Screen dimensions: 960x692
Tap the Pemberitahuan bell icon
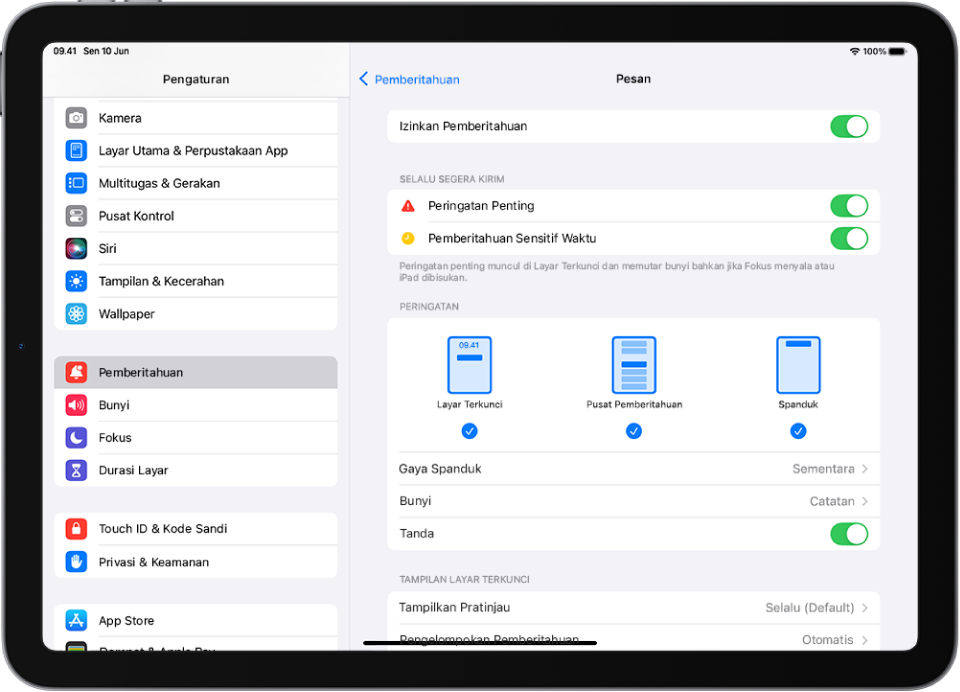coord(76,372)
